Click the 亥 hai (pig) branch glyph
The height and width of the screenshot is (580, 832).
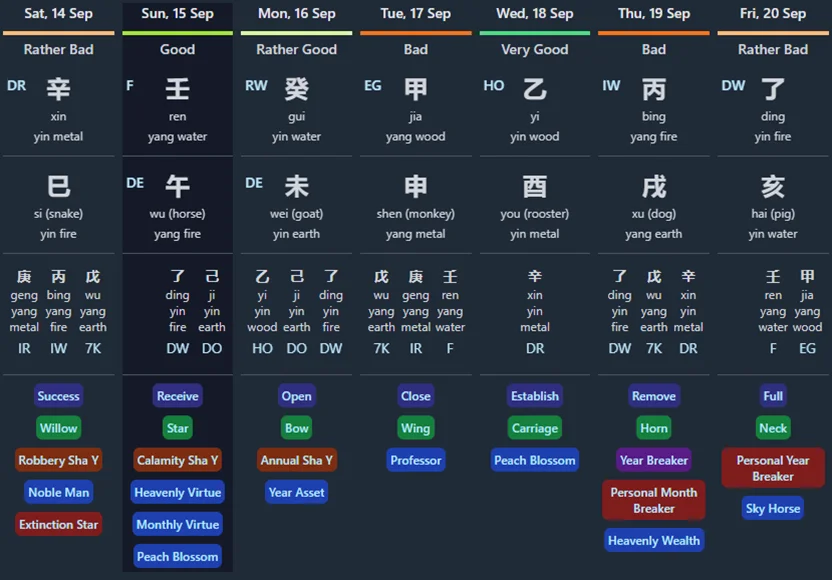pyautogui.click(x=773, y=187)
